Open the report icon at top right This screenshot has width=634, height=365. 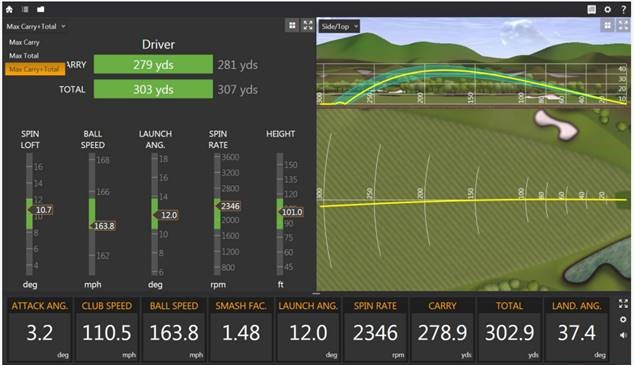[591, 10]
